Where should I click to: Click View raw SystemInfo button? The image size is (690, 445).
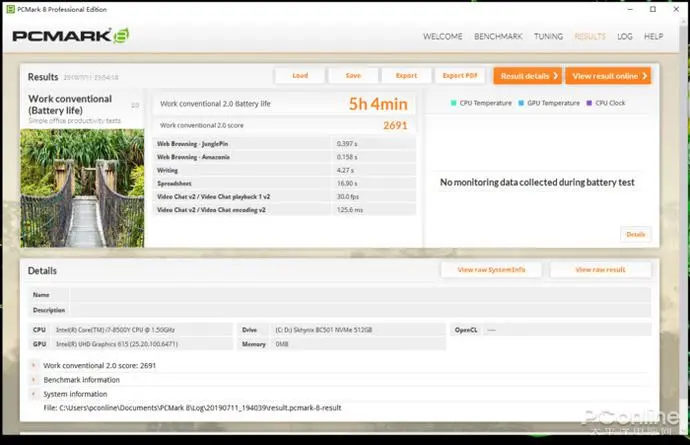(484, 270)
